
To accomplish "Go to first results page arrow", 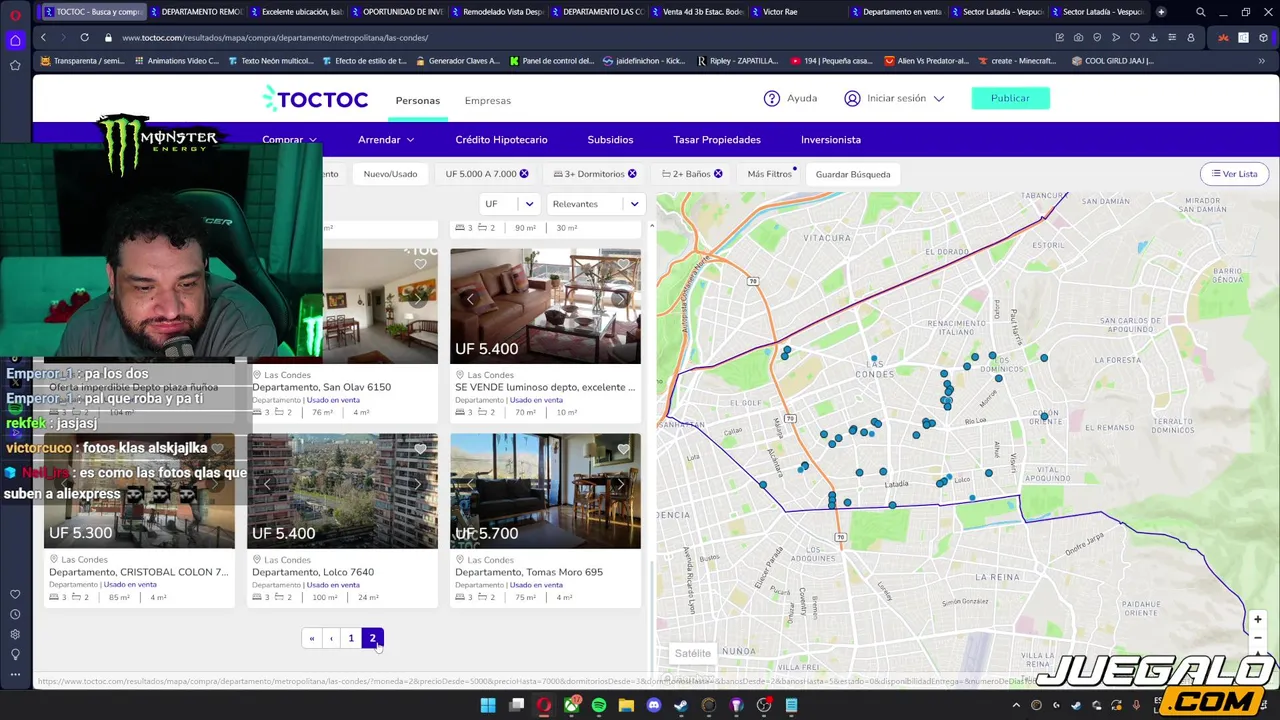I will 312,638.
